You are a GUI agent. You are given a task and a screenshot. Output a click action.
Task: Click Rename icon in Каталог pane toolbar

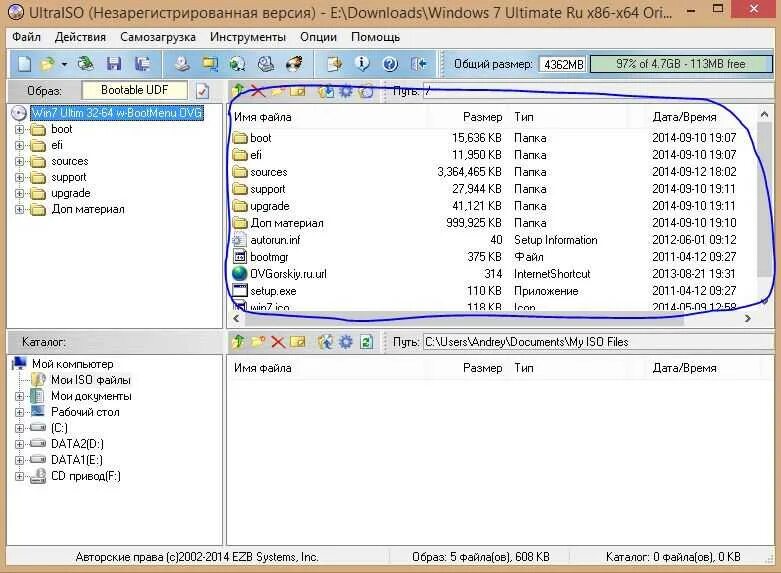pos(297,342)
